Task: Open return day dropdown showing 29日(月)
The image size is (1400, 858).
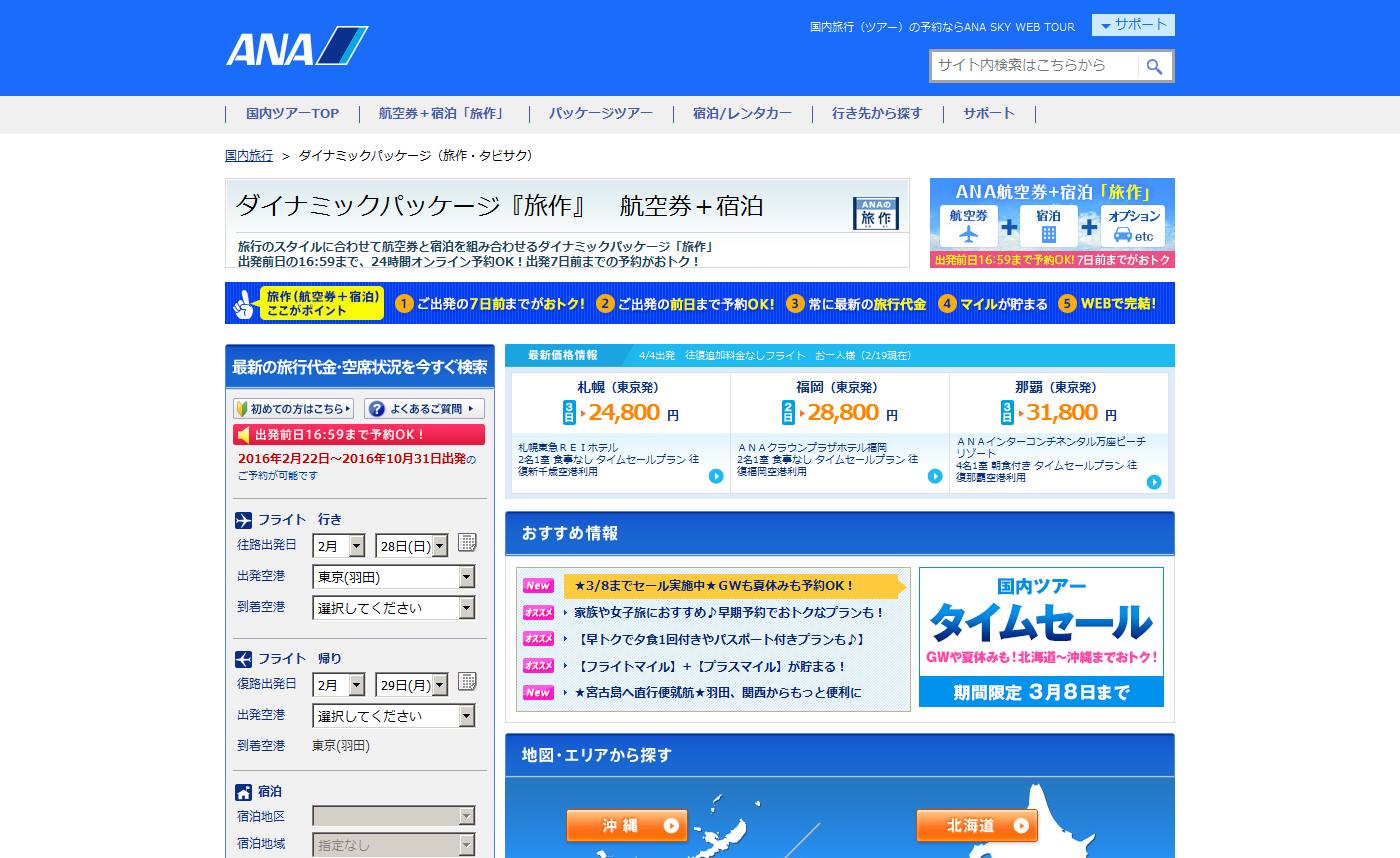Action: click(x=411, y=685)
